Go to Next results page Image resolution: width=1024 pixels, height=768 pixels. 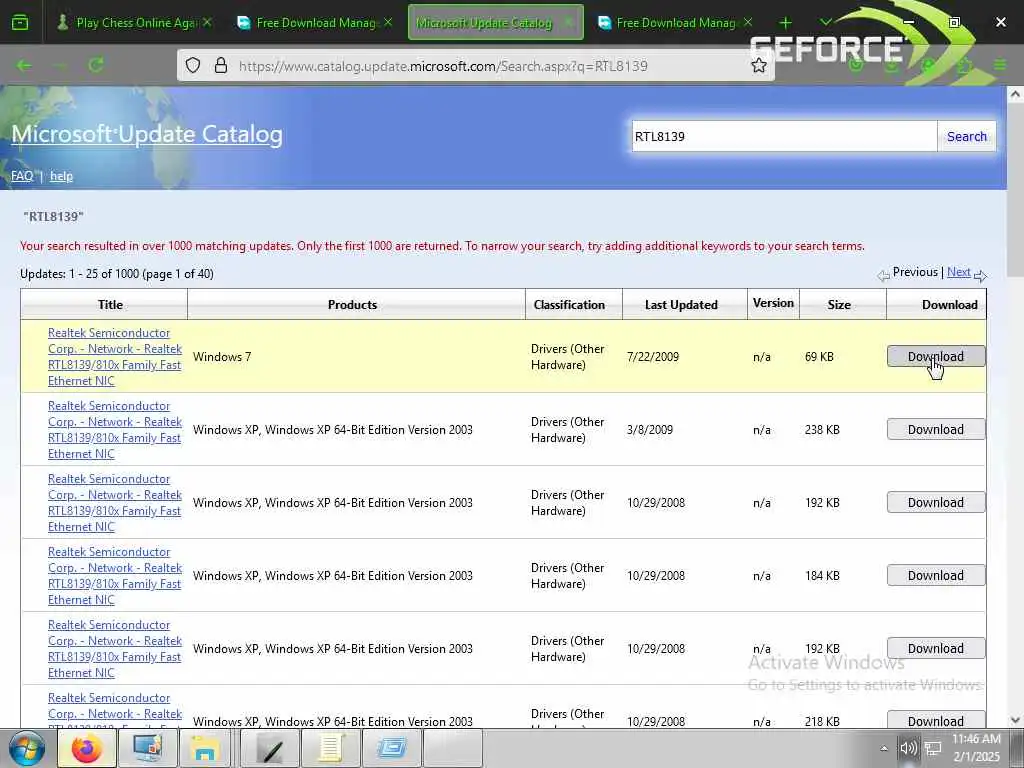coord(959,272)
